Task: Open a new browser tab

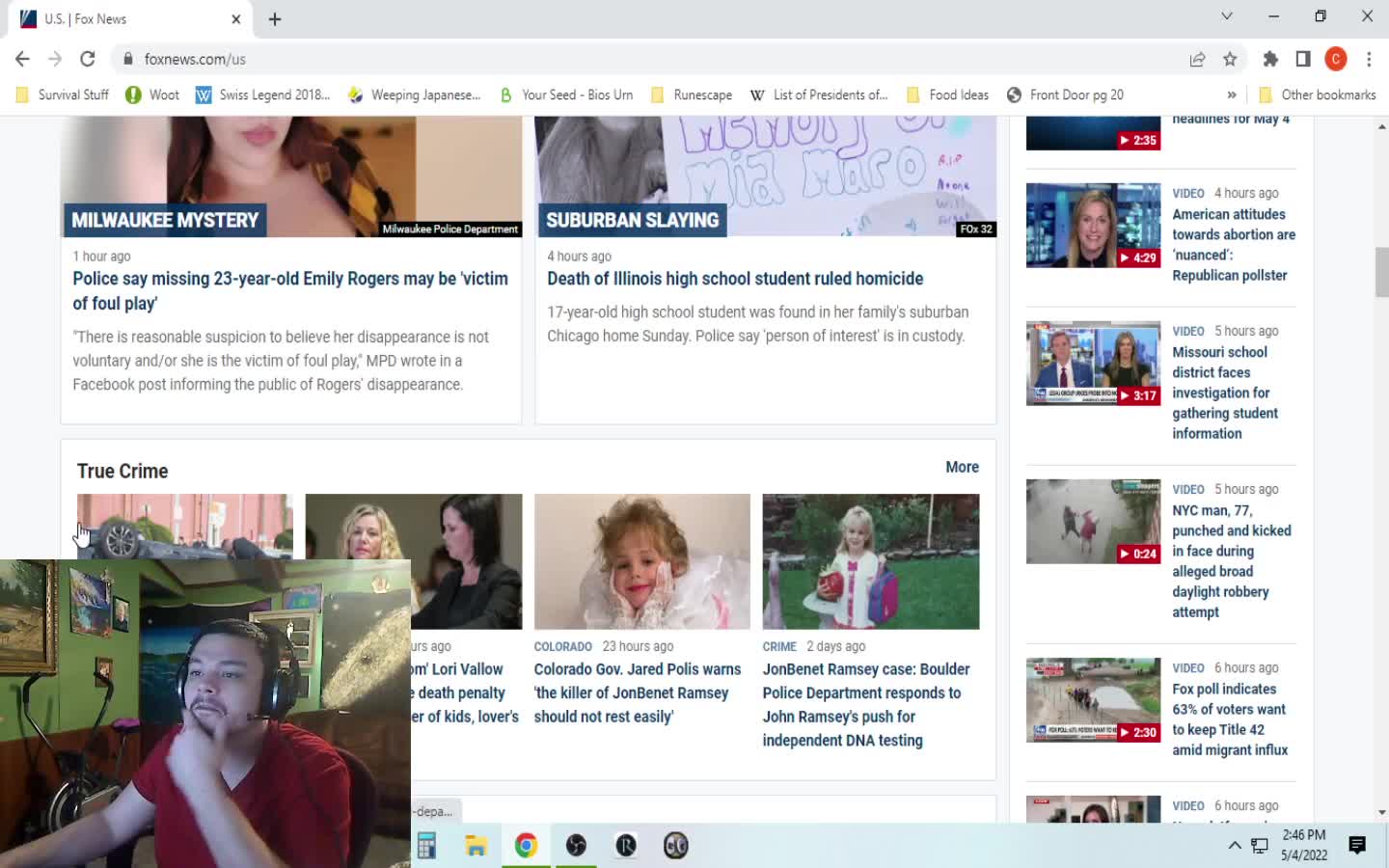Action: pos(275,19)
